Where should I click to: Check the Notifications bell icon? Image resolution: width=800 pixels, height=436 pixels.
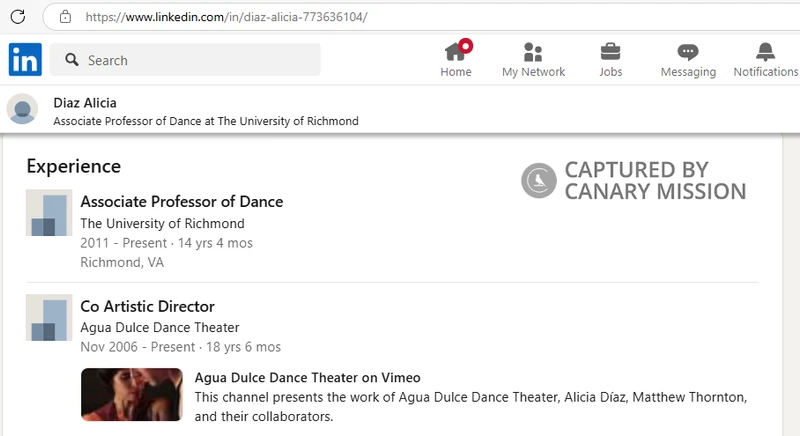[x=765, y=52]
